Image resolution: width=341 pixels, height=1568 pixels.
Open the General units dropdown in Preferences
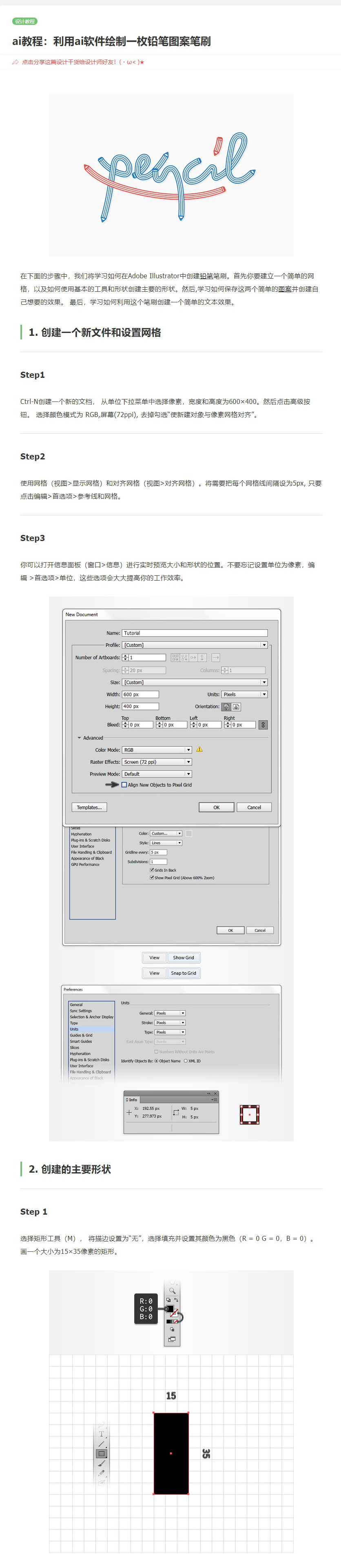click(170, 1014)
